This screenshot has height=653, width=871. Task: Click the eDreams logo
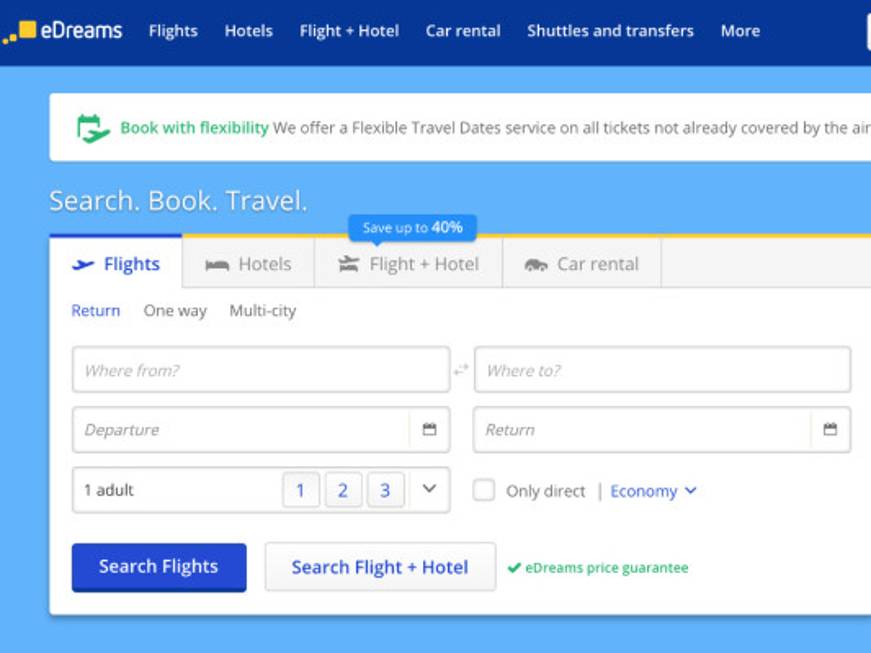62,31
